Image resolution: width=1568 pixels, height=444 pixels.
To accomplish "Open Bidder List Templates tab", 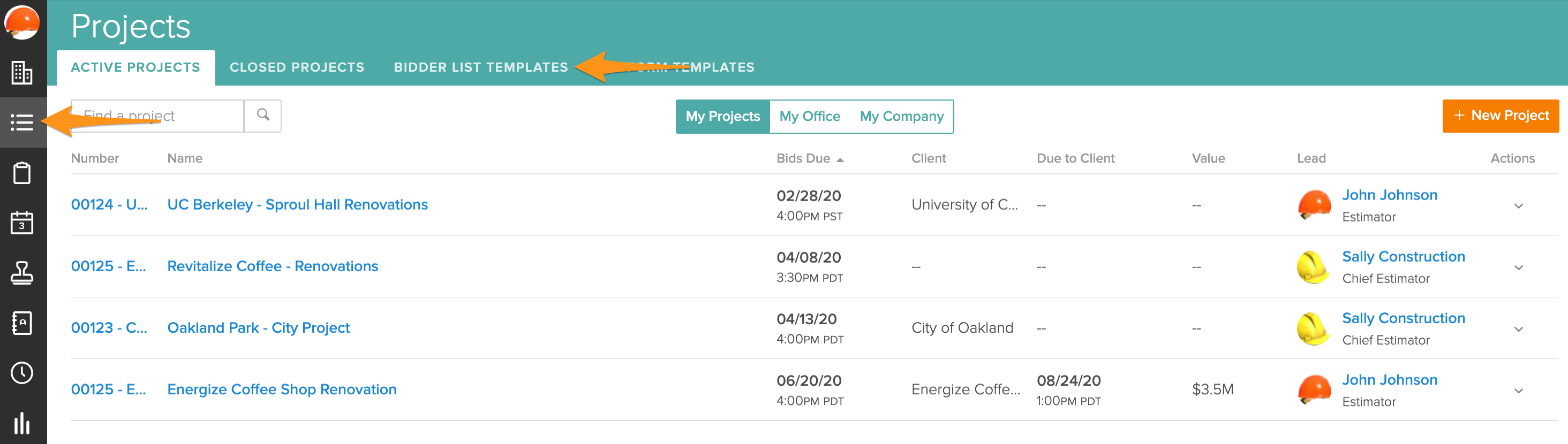I will [480, 67].
